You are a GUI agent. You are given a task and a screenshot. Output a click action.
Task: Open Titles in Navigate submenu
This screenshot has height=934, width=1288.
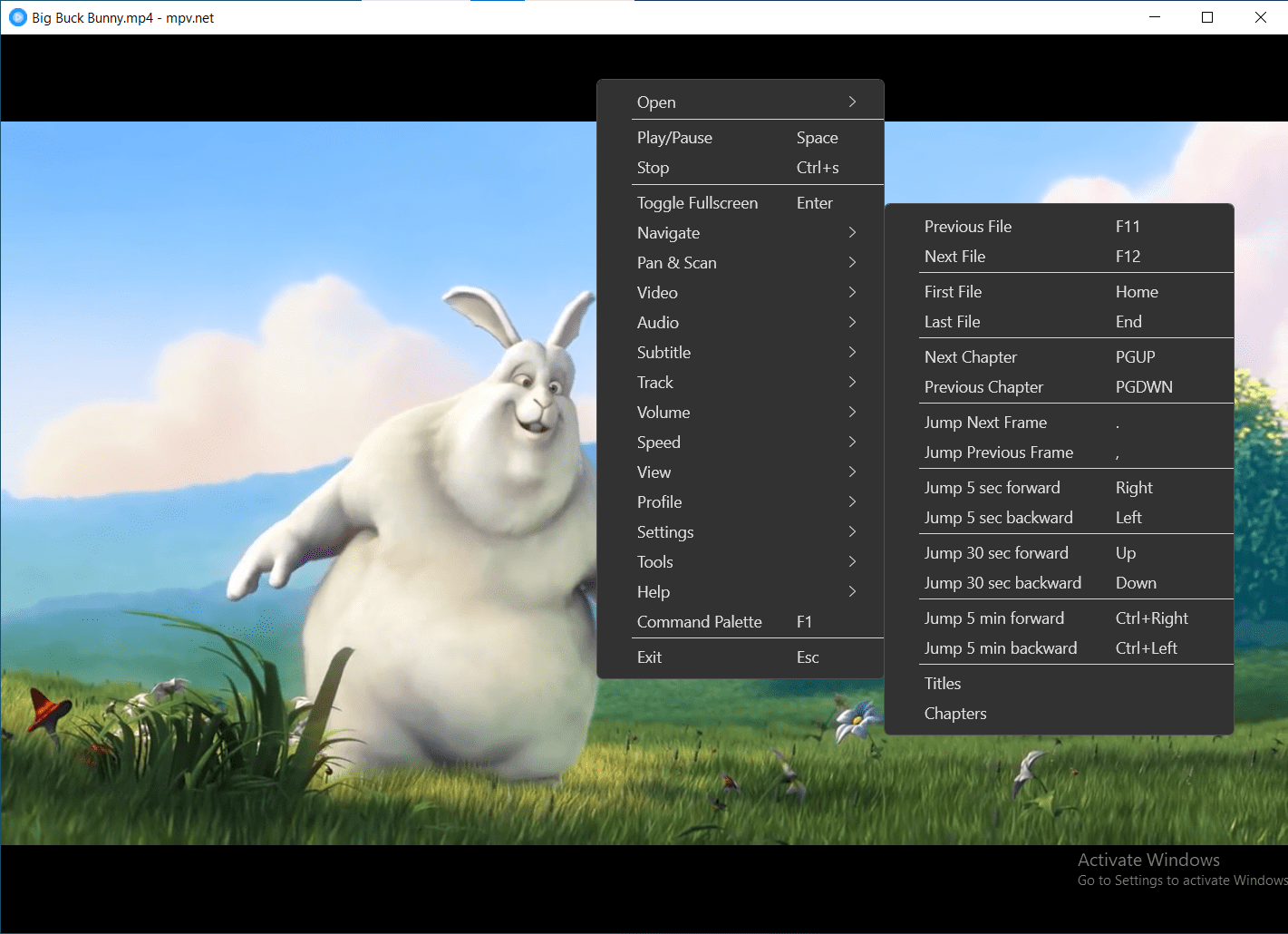[x=1060, y=684]
